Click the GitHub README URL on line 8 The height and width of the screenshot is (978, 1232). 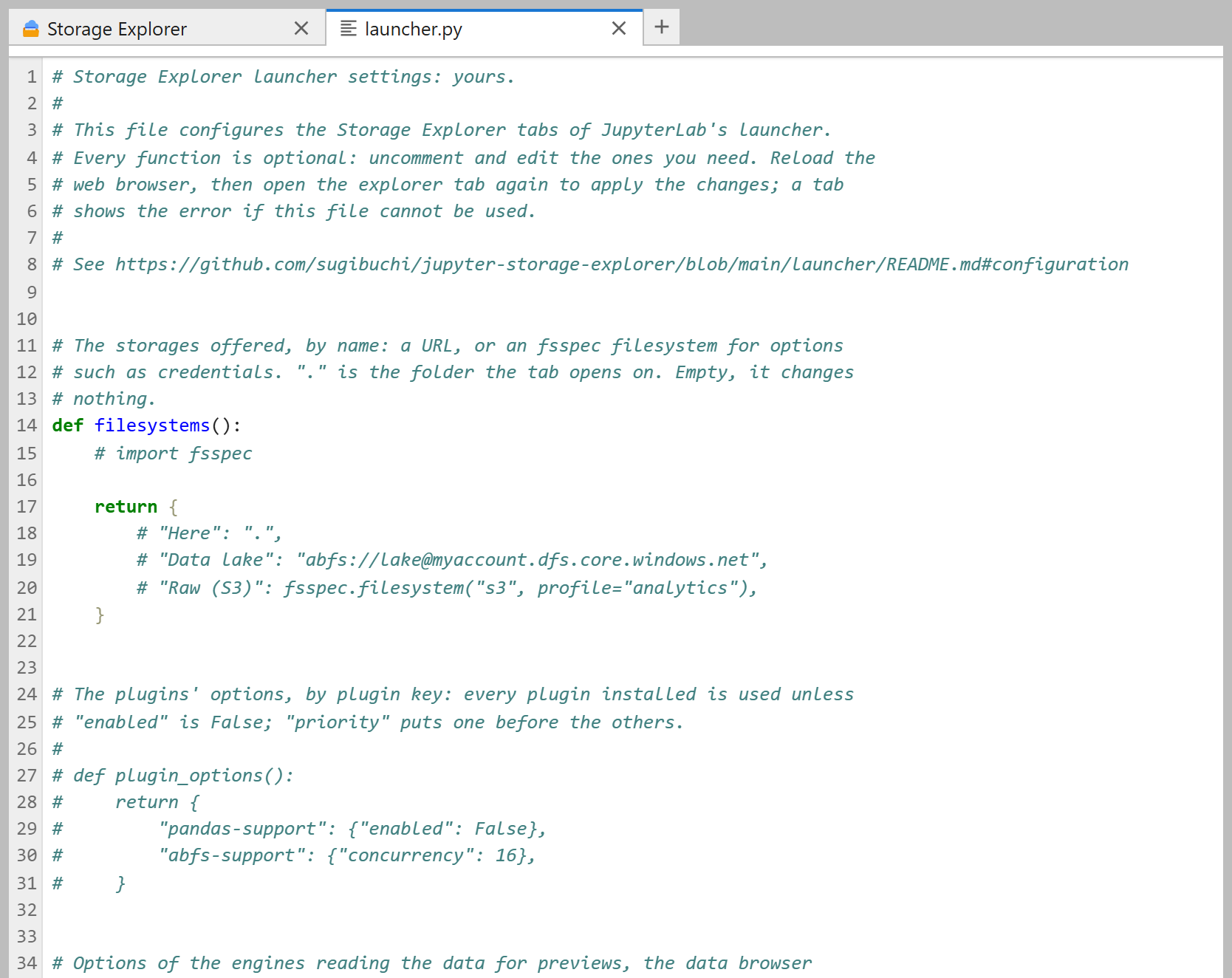(x=622, y=264)
